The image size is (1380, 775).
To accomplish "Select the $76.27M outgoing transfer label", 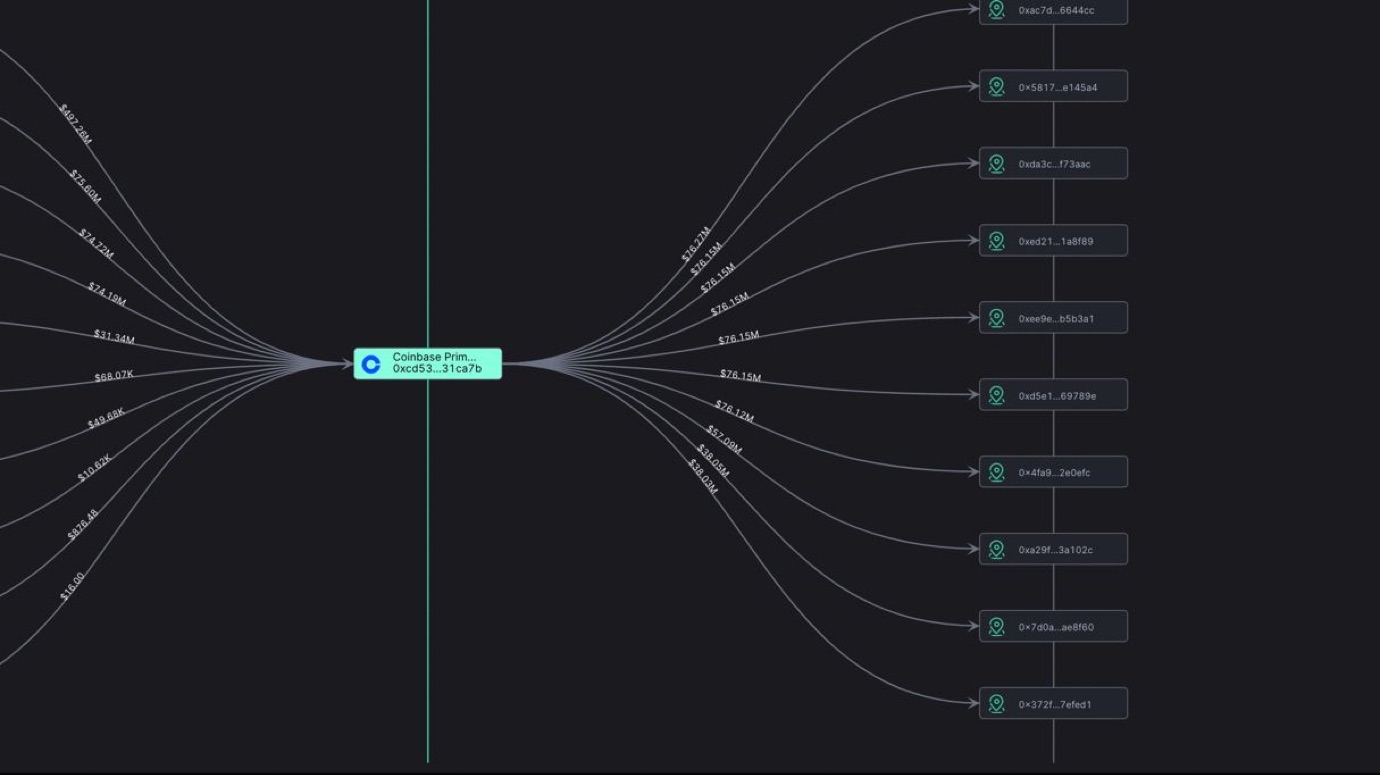I will (695, 245).
